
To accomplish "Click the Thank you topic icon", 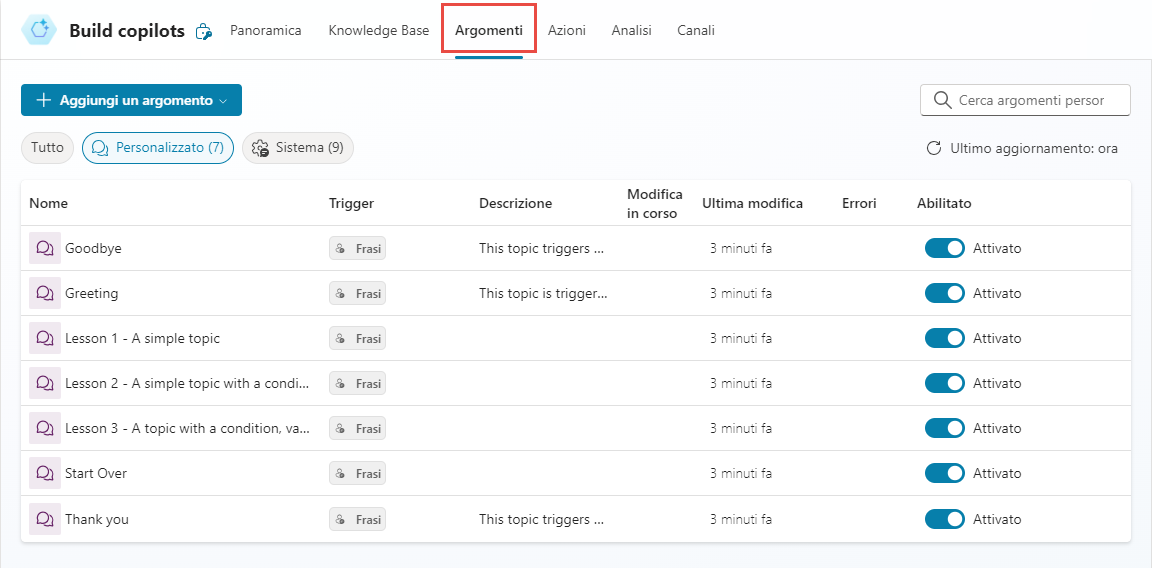I will 45,519.
